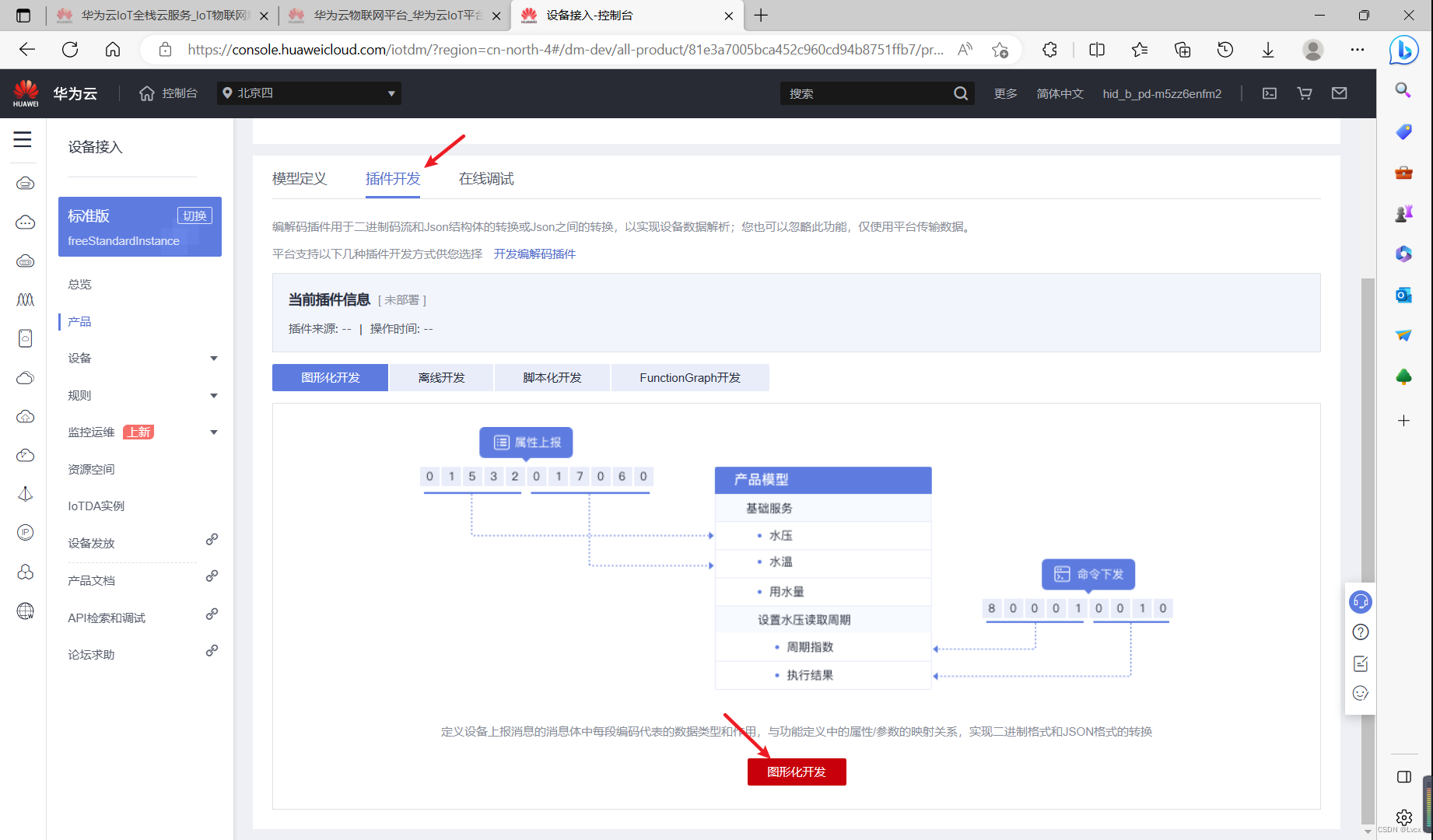Select the 离线开发 mode tab

(441, 378)
